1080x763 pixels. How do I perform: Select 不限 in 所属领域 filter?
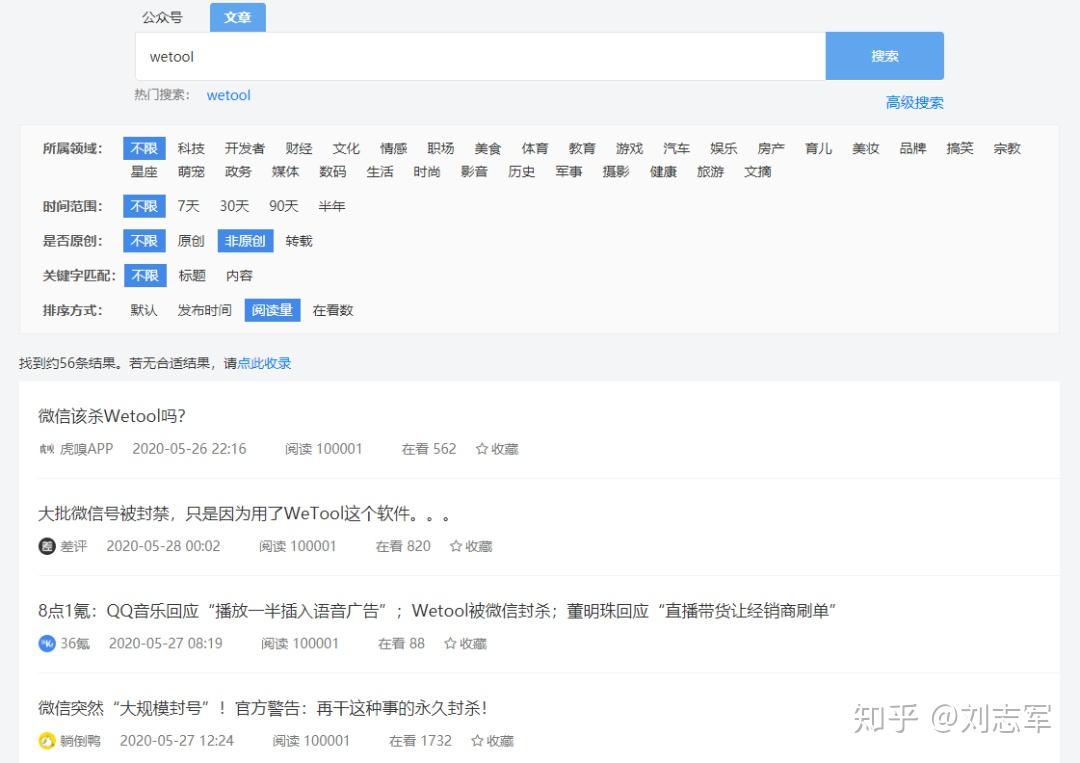(144, 148)
